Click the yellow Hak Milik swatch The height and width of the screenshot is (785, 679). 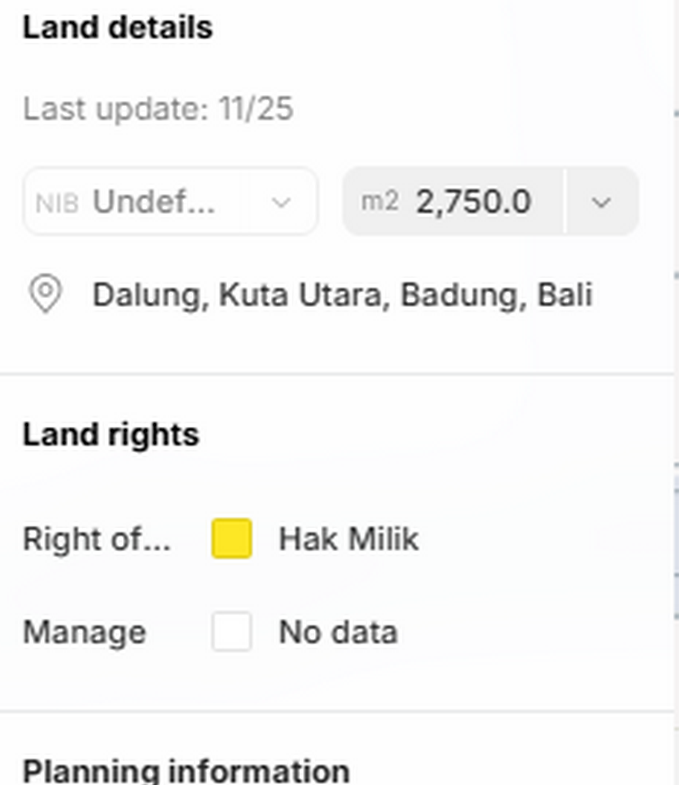(232, 539)
